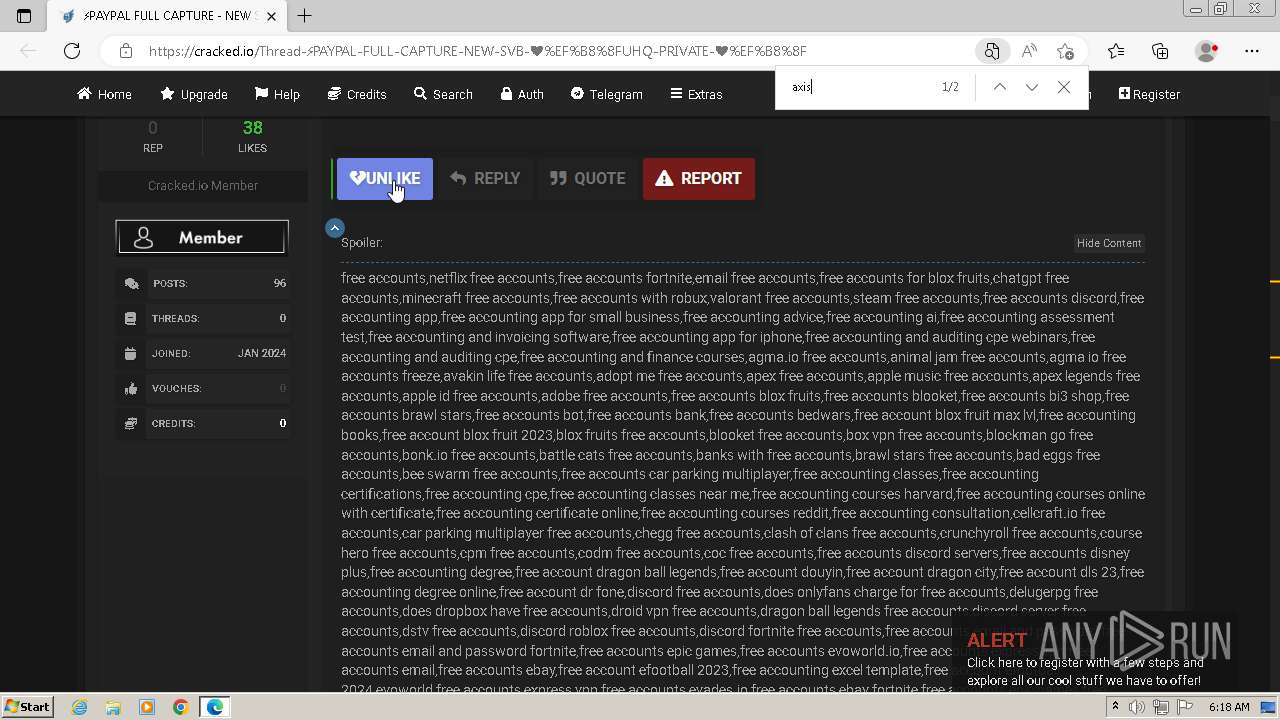Open the Favorites list icon
Screen dimensions: 1280x720
point(1116,51)
